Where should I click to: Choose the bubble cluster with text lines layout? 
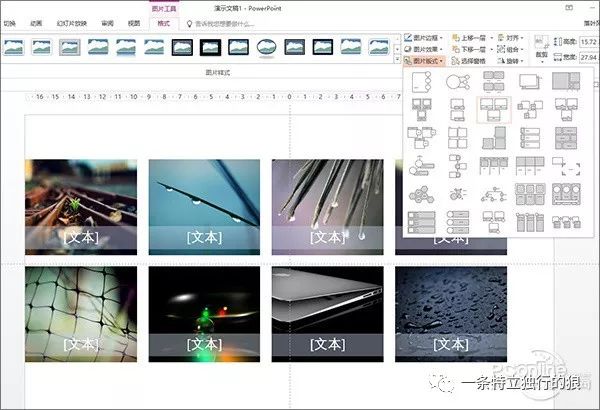(x=458, y=194)
